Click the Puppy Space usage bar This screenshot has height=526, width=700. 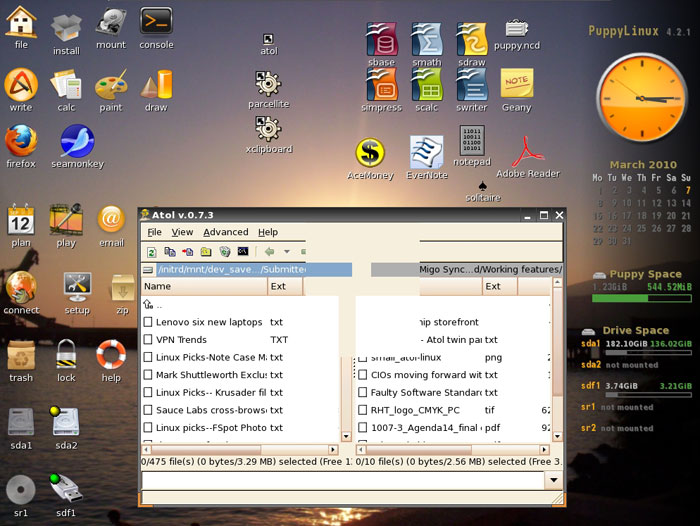click(x=642, y=299)
